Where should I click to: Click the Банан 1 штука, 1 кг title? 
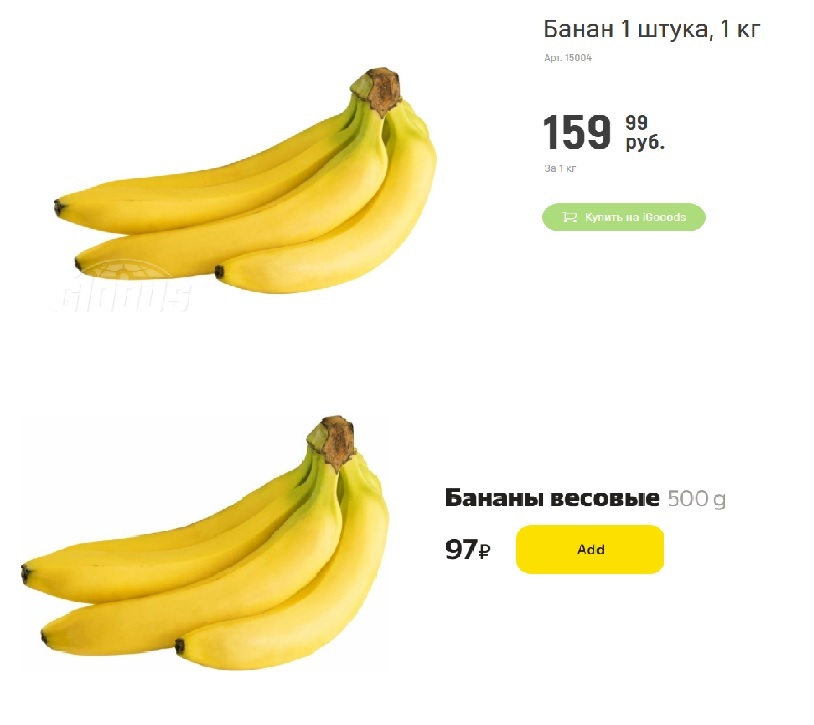click(652, 29)
